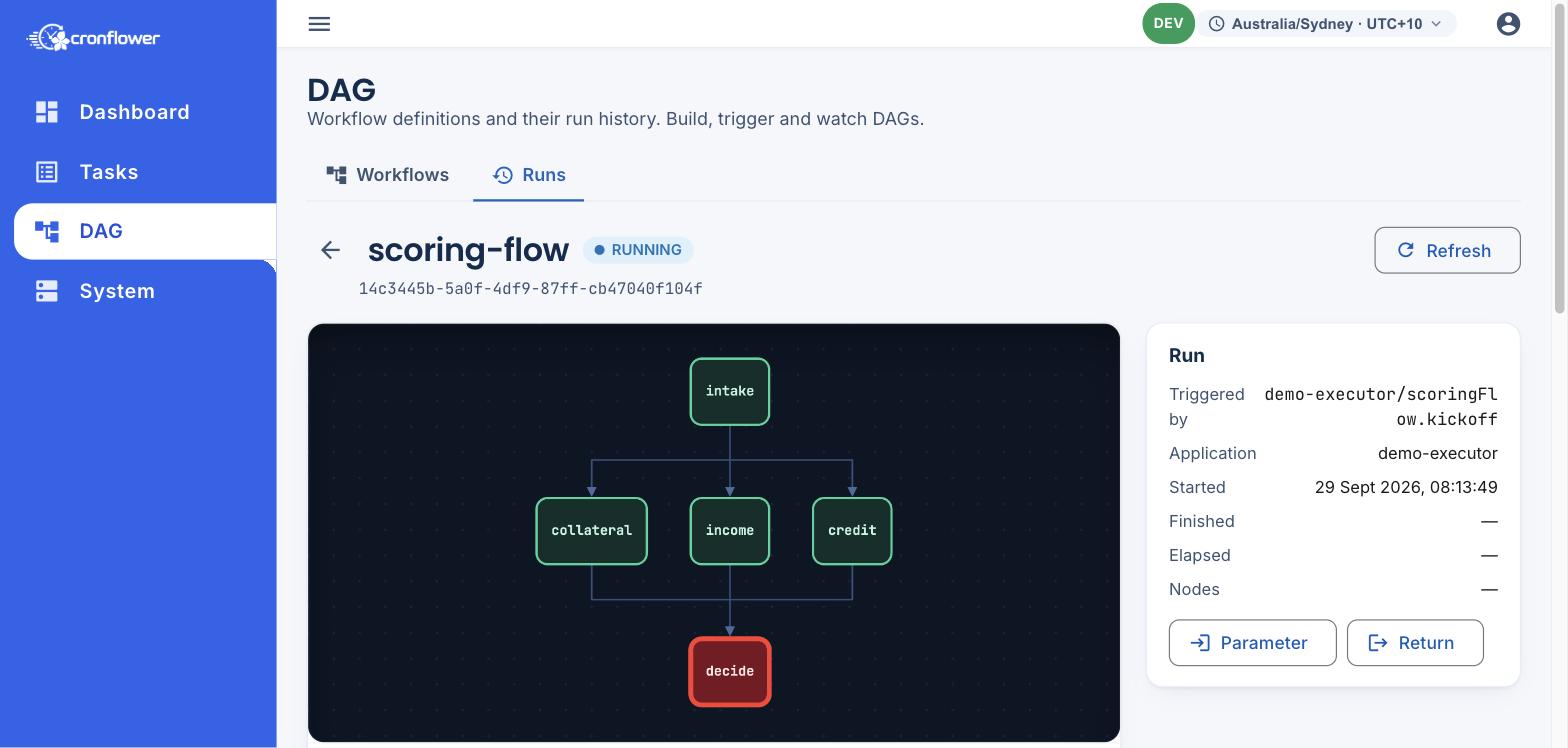Click the clock icon beside timezone
Screen dimensions: 1568x748
(x=1217, y=24)
